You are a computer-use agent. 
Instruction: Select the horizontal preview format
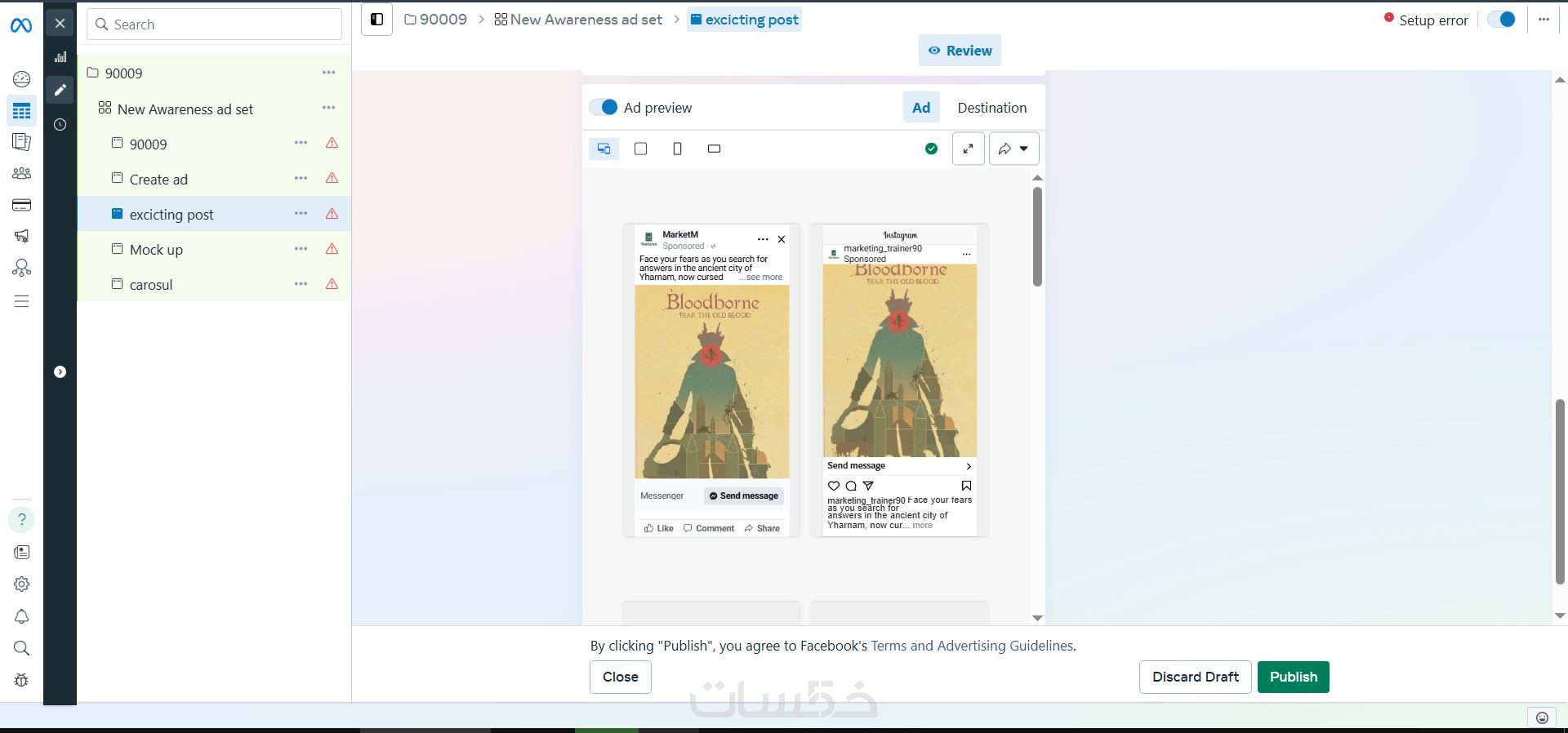pos(714,149)
